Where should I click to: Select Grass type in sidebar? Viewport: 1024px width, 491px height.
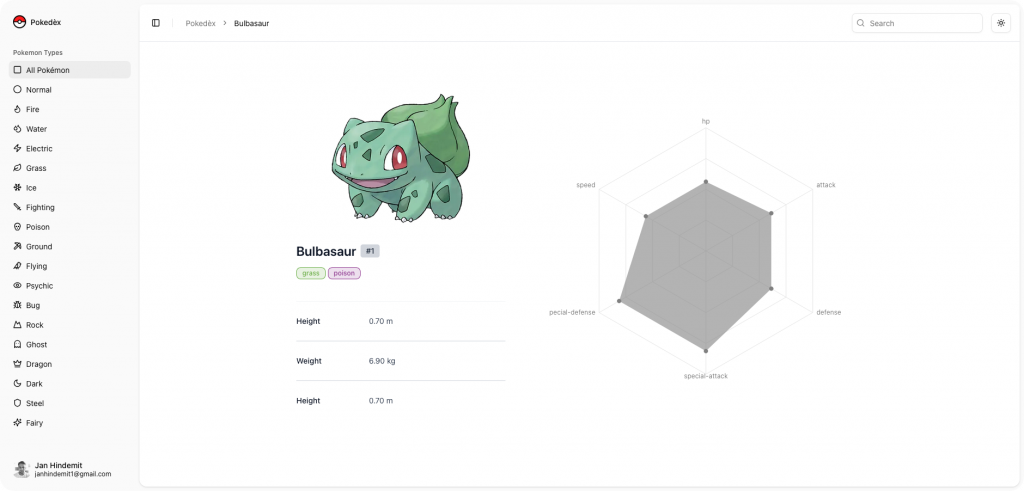pyautogui.click(x=36, y=168)
